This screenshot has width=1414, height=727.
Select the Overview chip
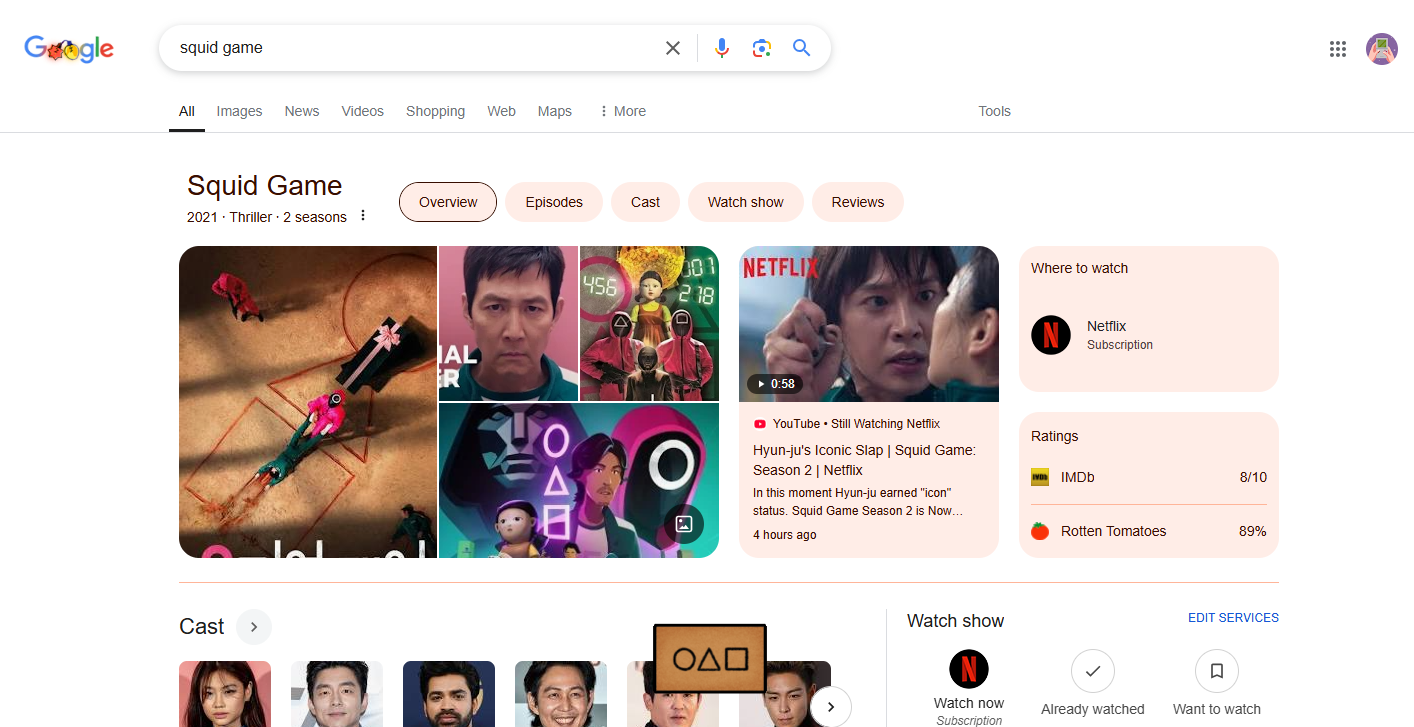[448, 202]
